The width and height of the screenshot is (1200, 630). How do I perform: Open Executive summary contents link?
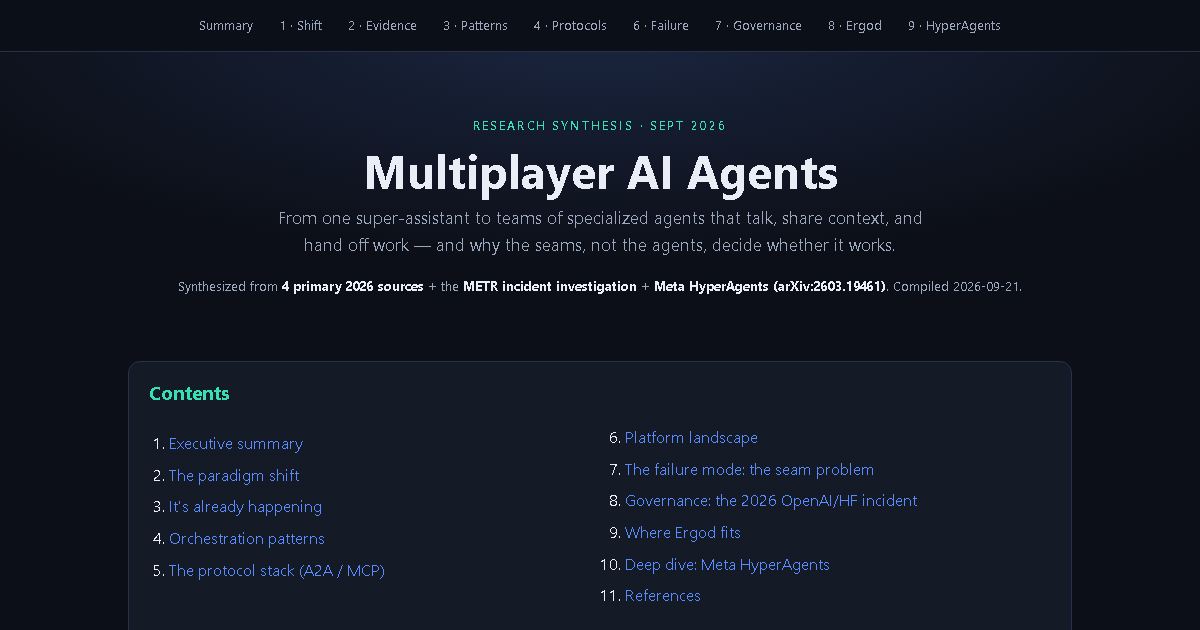[x=236, y=444]
